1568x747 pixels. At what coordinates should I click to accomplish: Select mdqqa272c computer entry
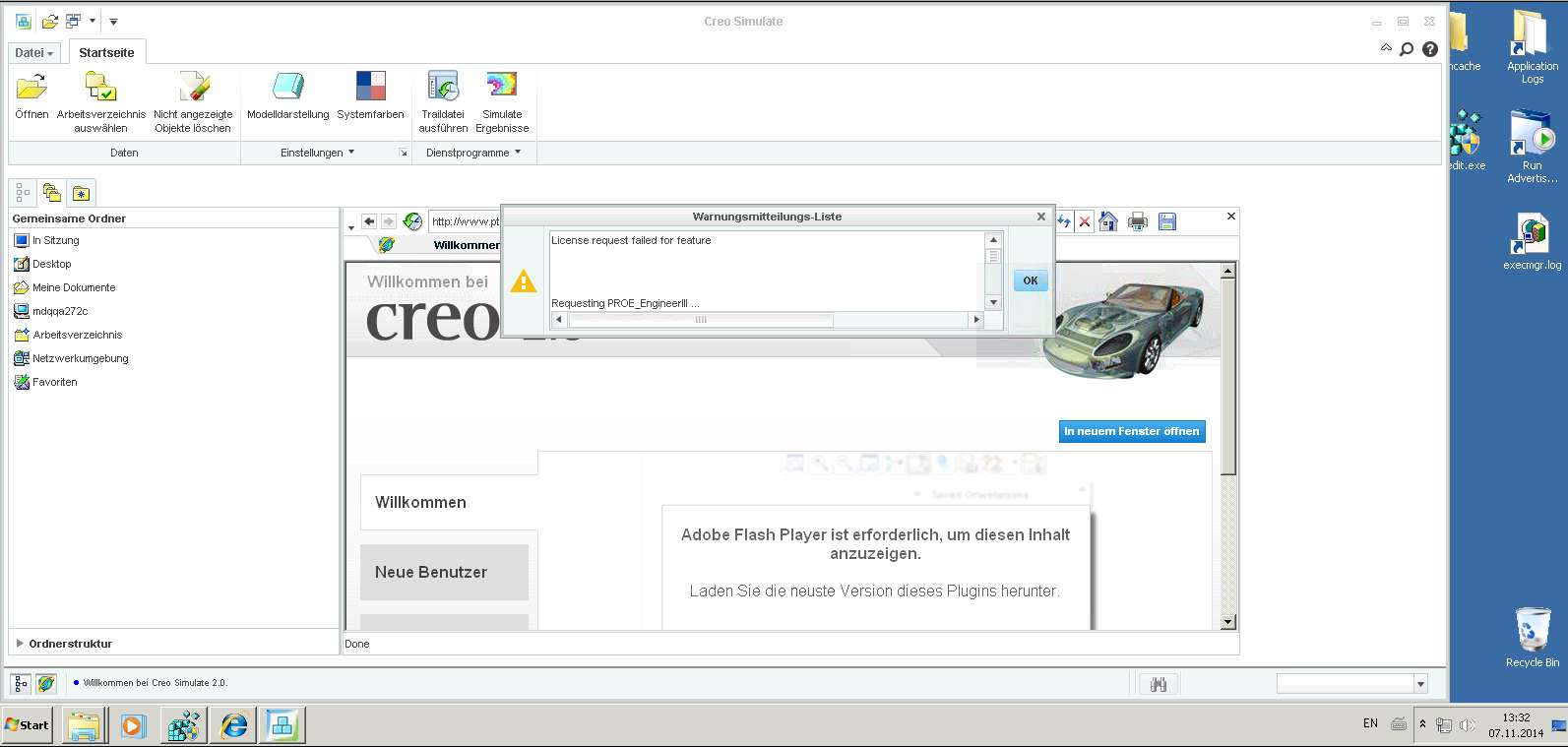(x=51, y=311)
